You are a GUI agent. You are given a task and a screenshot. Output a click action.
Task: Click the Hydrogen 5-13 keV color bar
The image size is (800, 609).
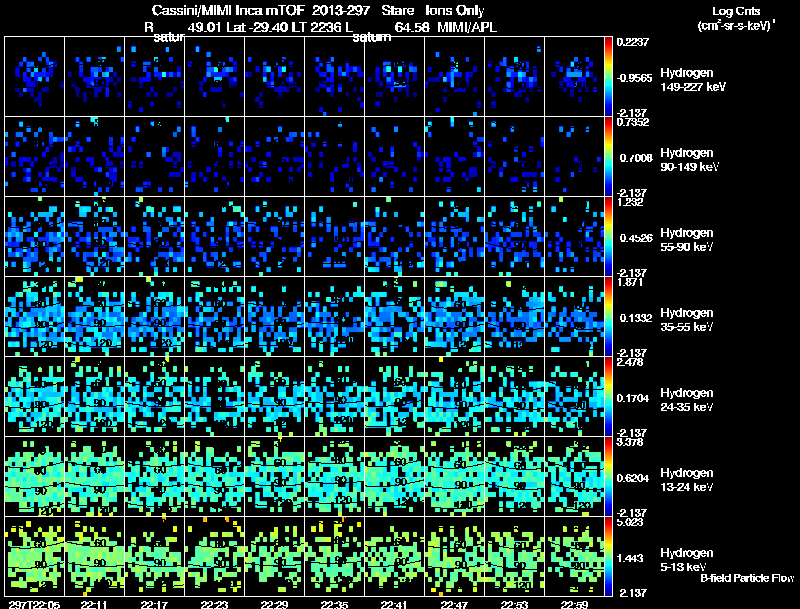pos(610,555)
